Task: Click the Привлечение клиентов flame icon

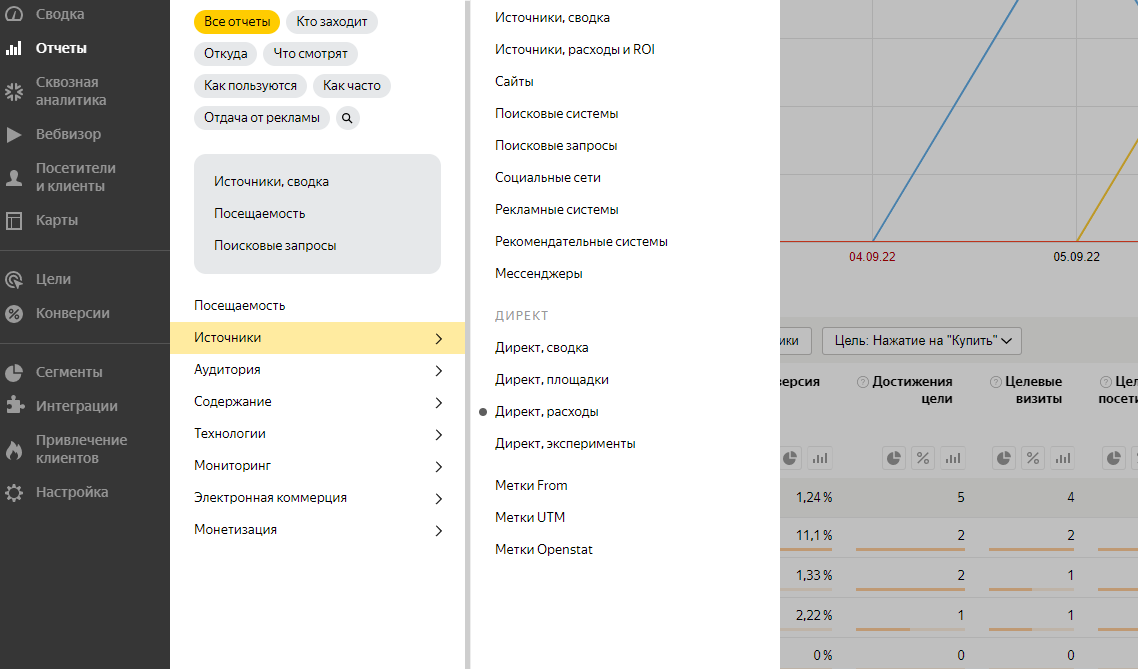Action: coord(14,450)
